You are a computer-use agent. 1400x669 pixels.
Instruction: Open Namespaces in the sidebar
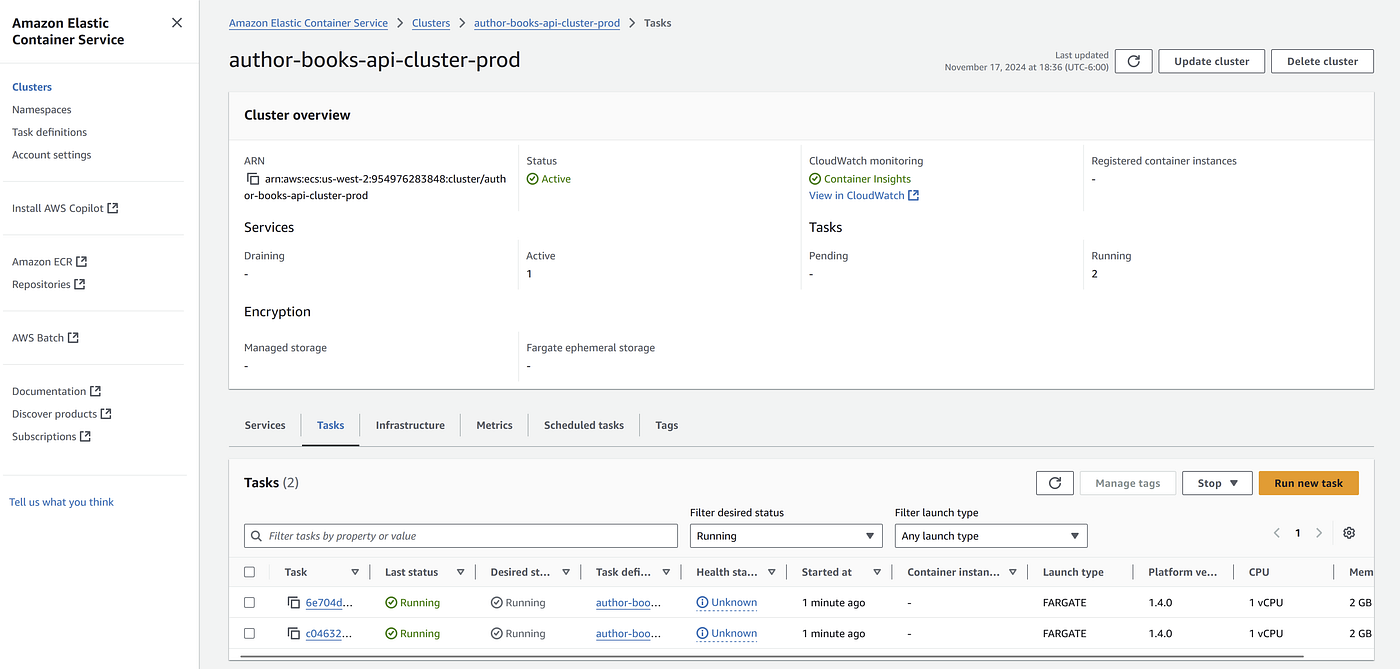(42, 110)
